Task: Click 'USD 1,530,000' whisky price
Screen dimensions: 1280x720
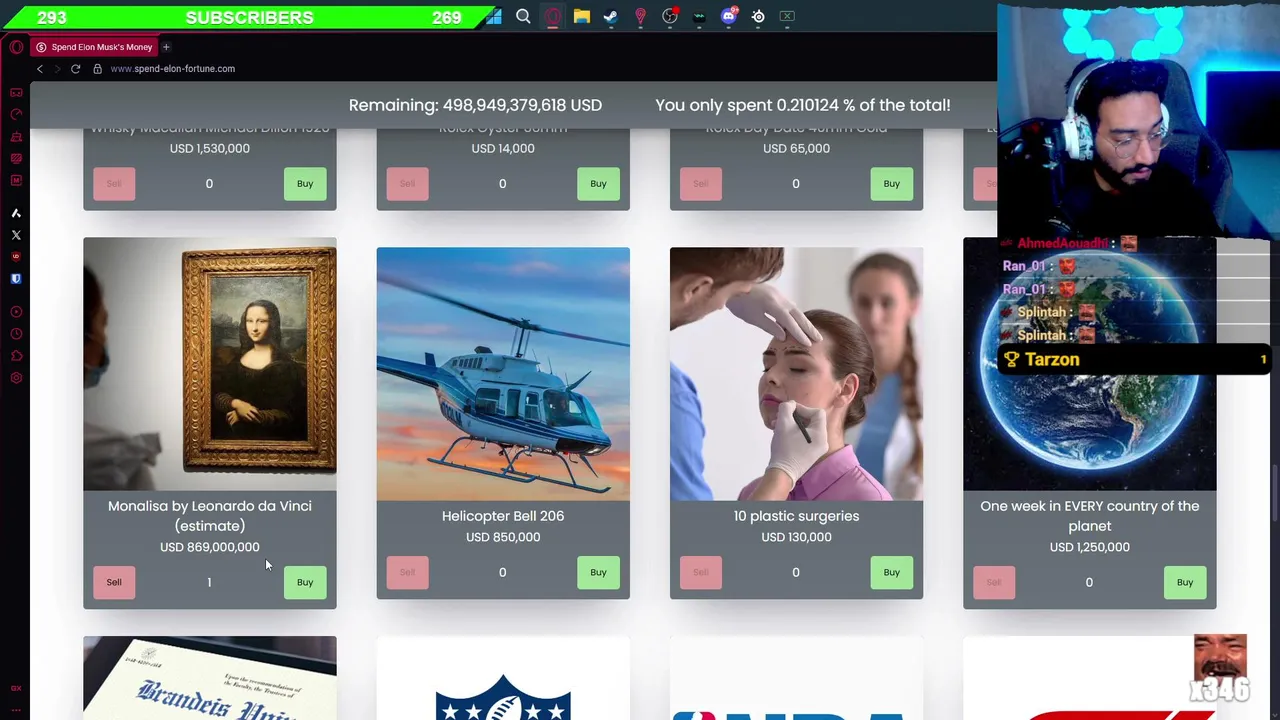Action: point(210,148)
